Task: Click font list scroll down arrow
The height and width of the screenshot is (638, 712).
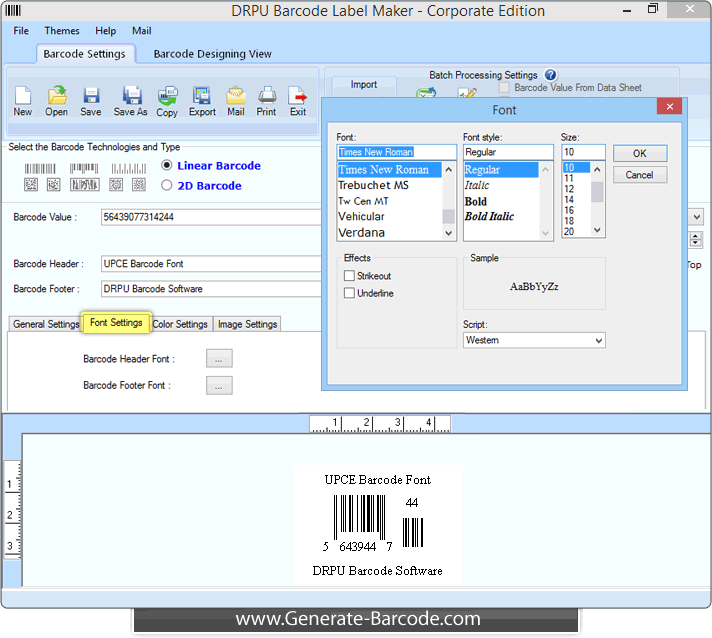Action: click(449, 233)
